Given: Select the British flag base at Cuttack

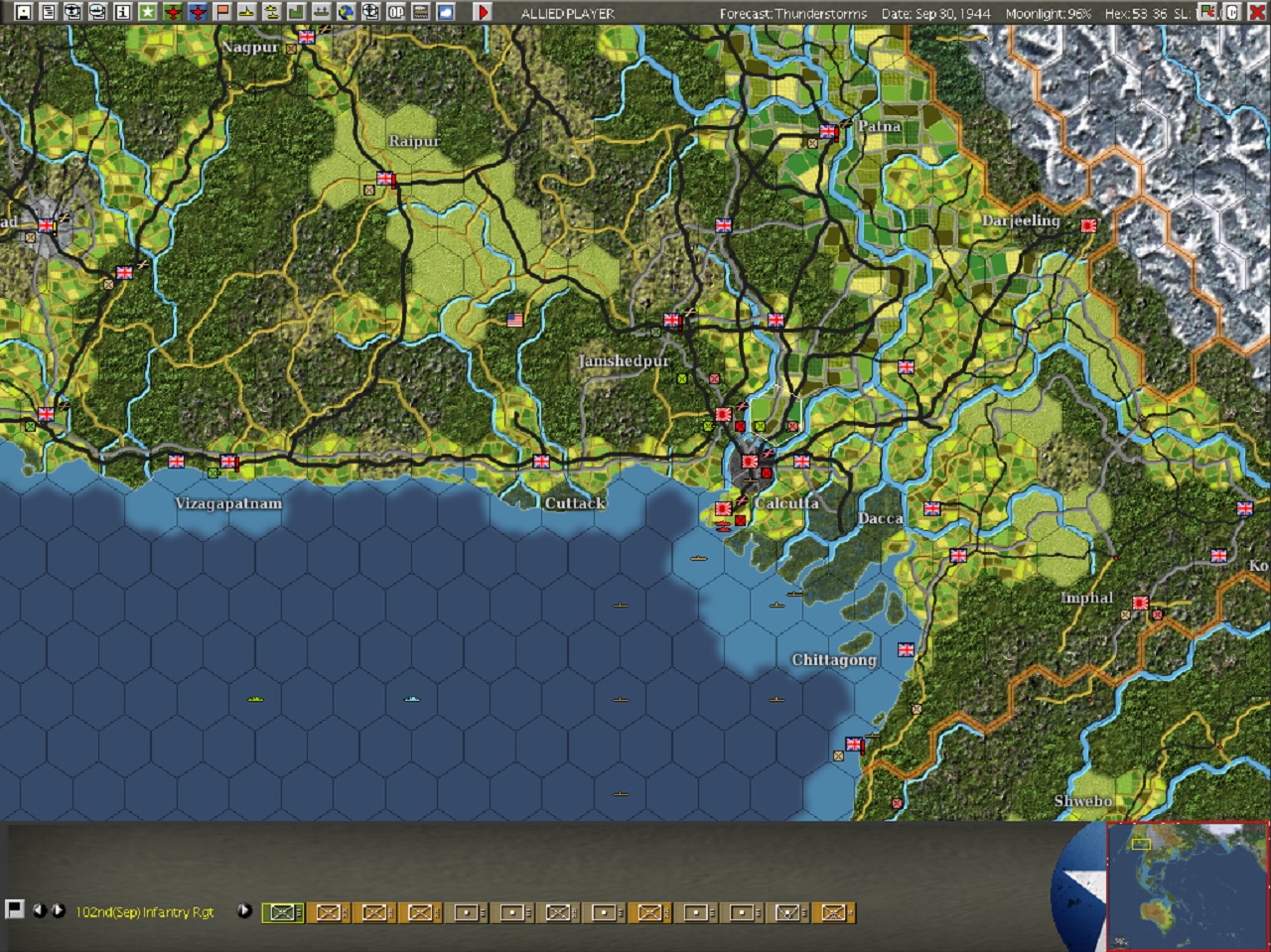Looking at the screenshot, I should (x=541, y=462).
